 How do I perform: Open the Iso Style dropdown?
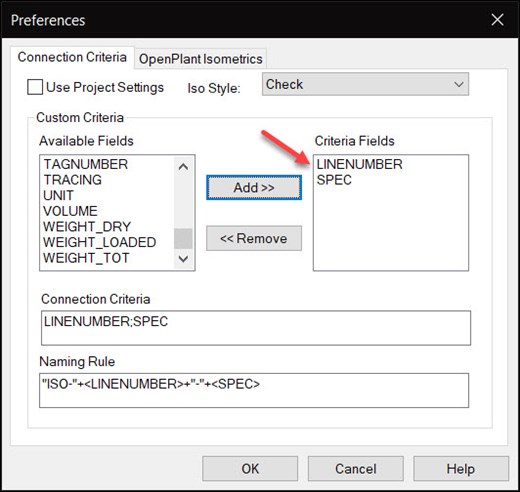click(x=365, y=84)
